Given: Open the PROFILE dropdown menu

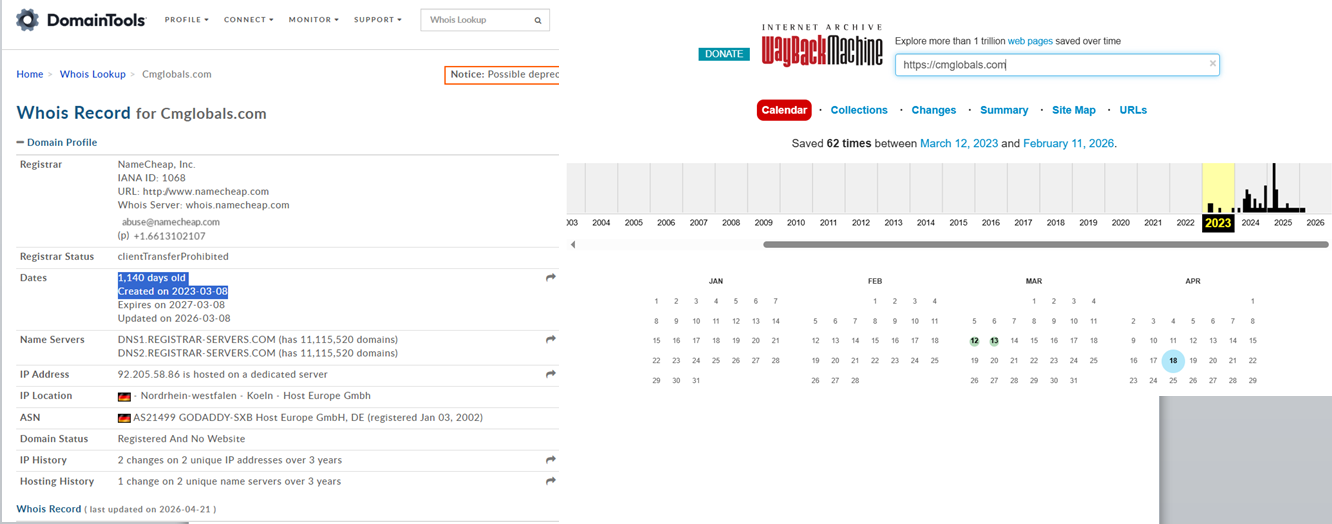Looking at the screenshot, I should [187, 20].
